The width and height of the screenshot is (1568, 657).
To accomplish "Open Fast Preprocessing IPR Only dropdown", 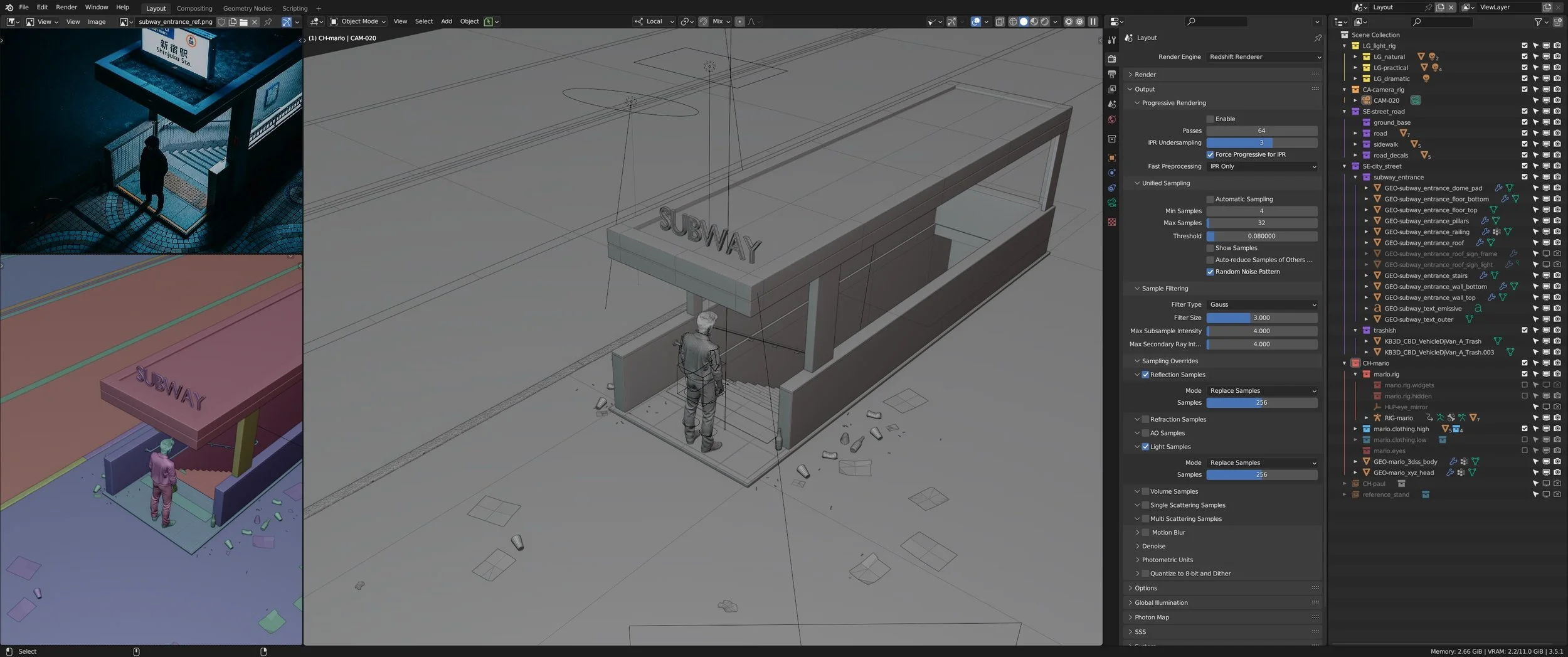I will pos(1262,166).
